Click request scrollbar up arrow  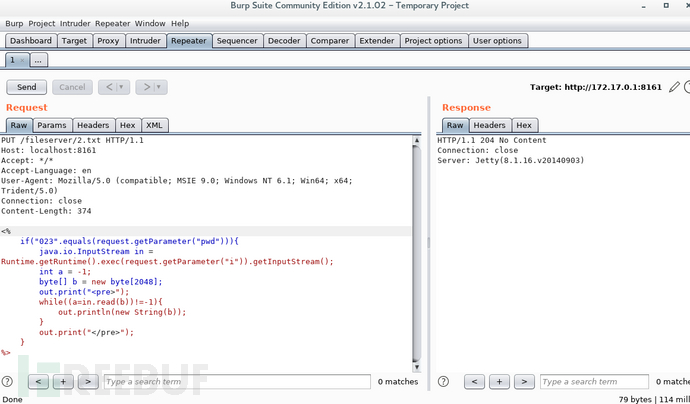(416, 140)
